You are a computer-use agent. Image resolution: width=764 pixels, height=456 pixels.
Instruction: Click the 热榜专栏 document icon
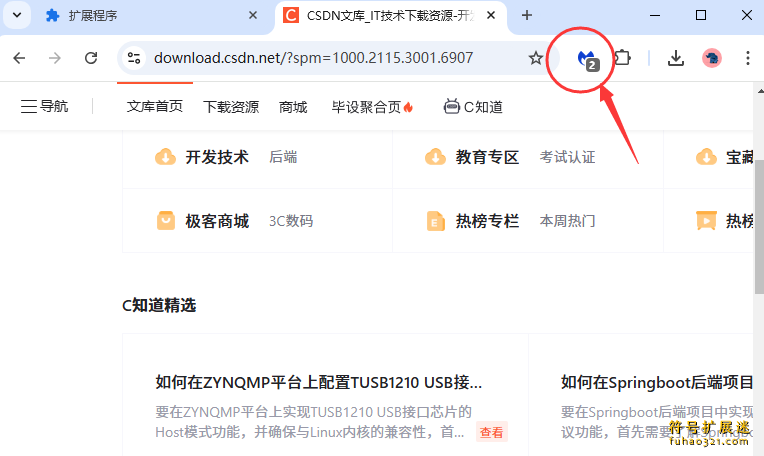(x=435, y=221)
